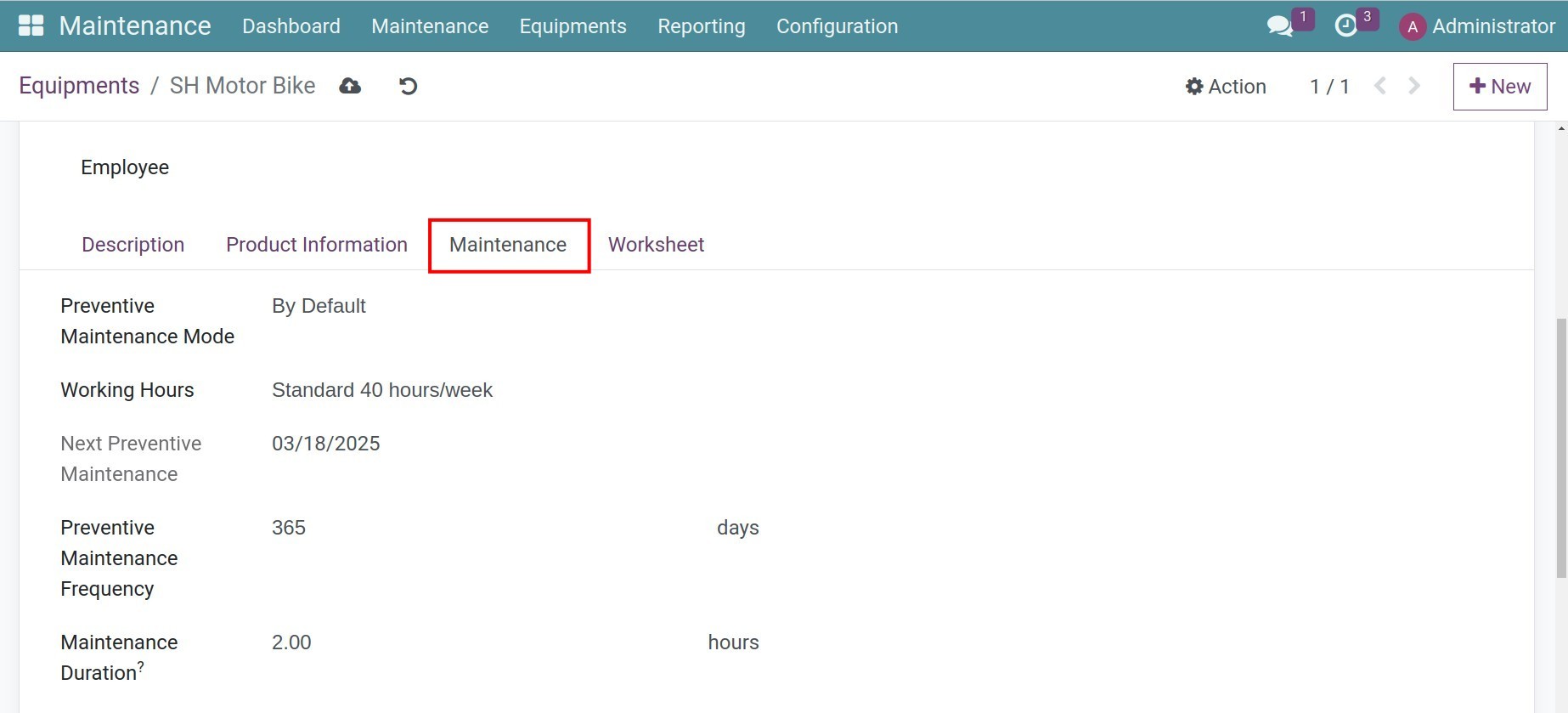Click the 'days' unit text
The image size is (1568, 713).
tap(738, 528)
